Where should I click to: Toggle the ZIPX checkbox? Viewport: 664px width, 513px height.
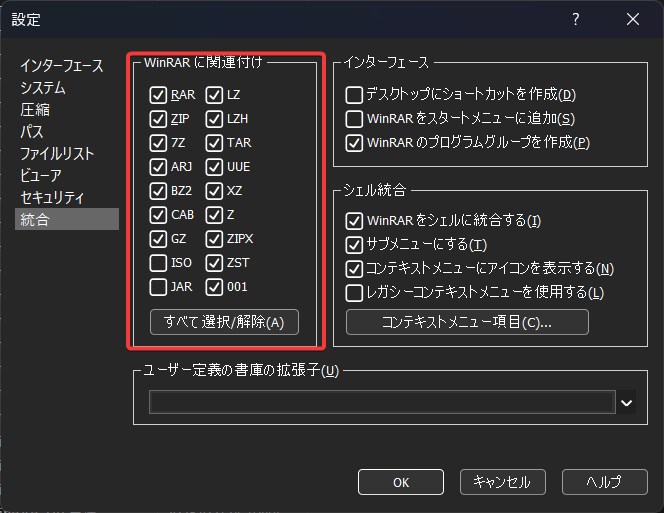[214, 239]
